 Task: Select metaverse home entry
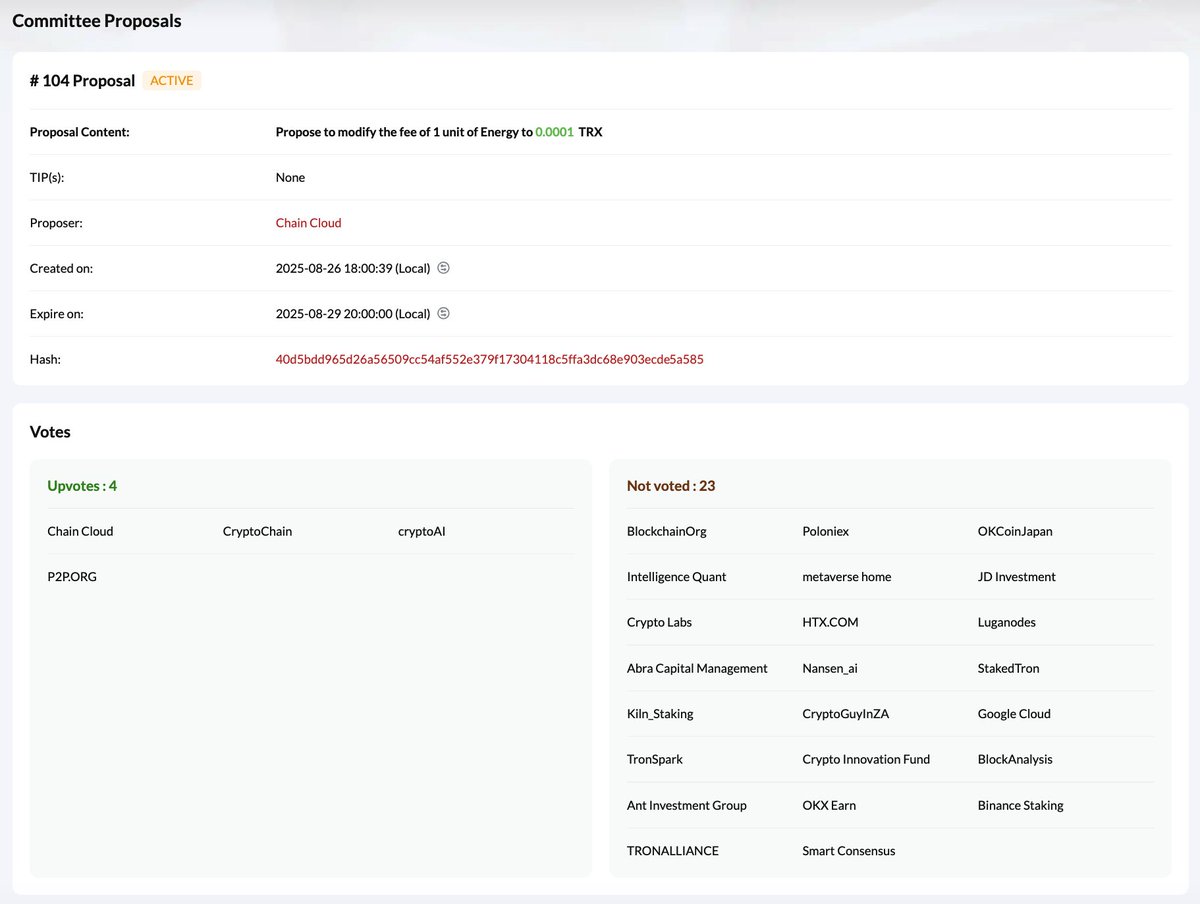point(846,577)
